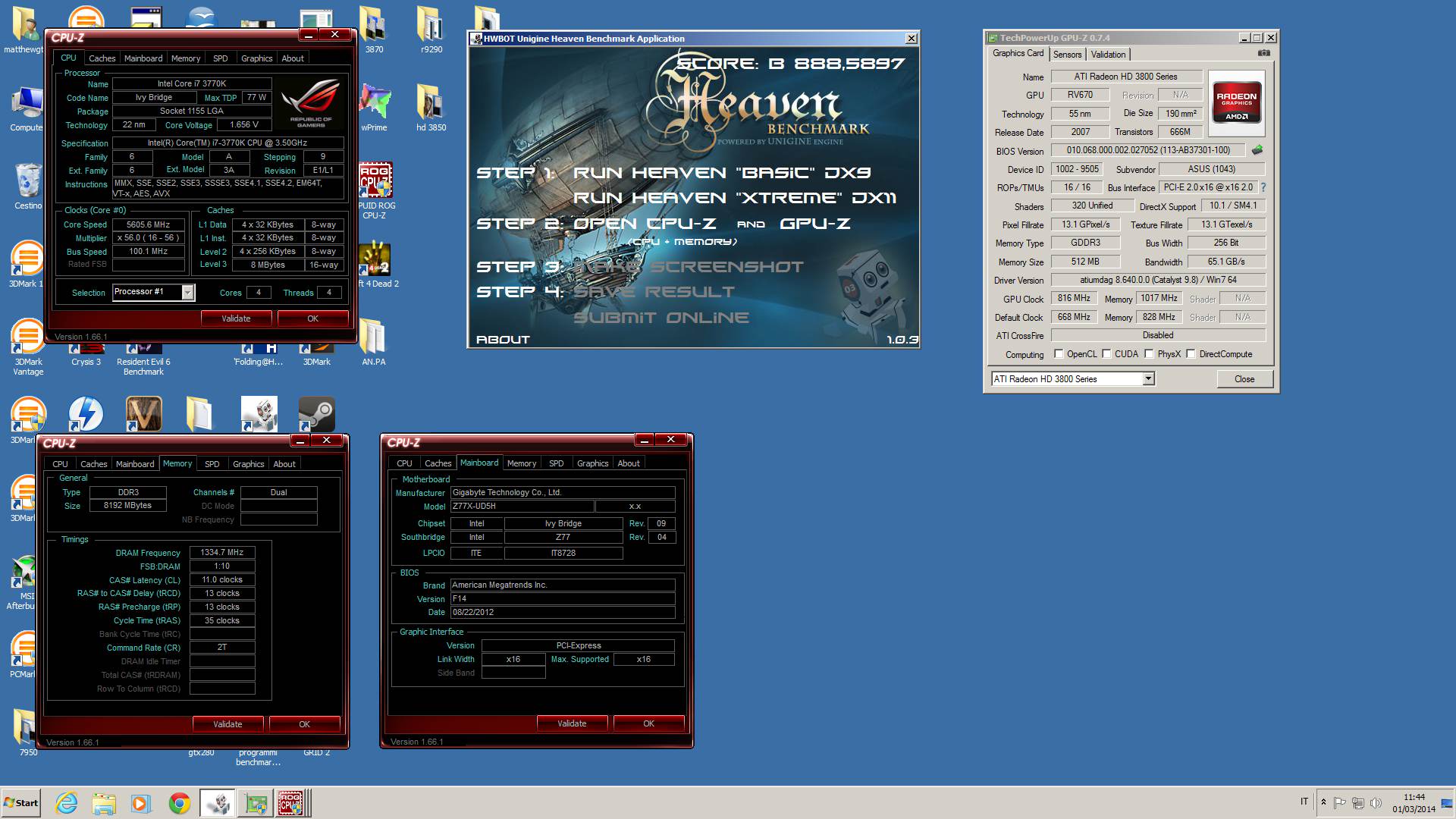Open the Crysis 3 desktop shortcut
Viewport: 1456px width, 819px height.
[86, 355]
